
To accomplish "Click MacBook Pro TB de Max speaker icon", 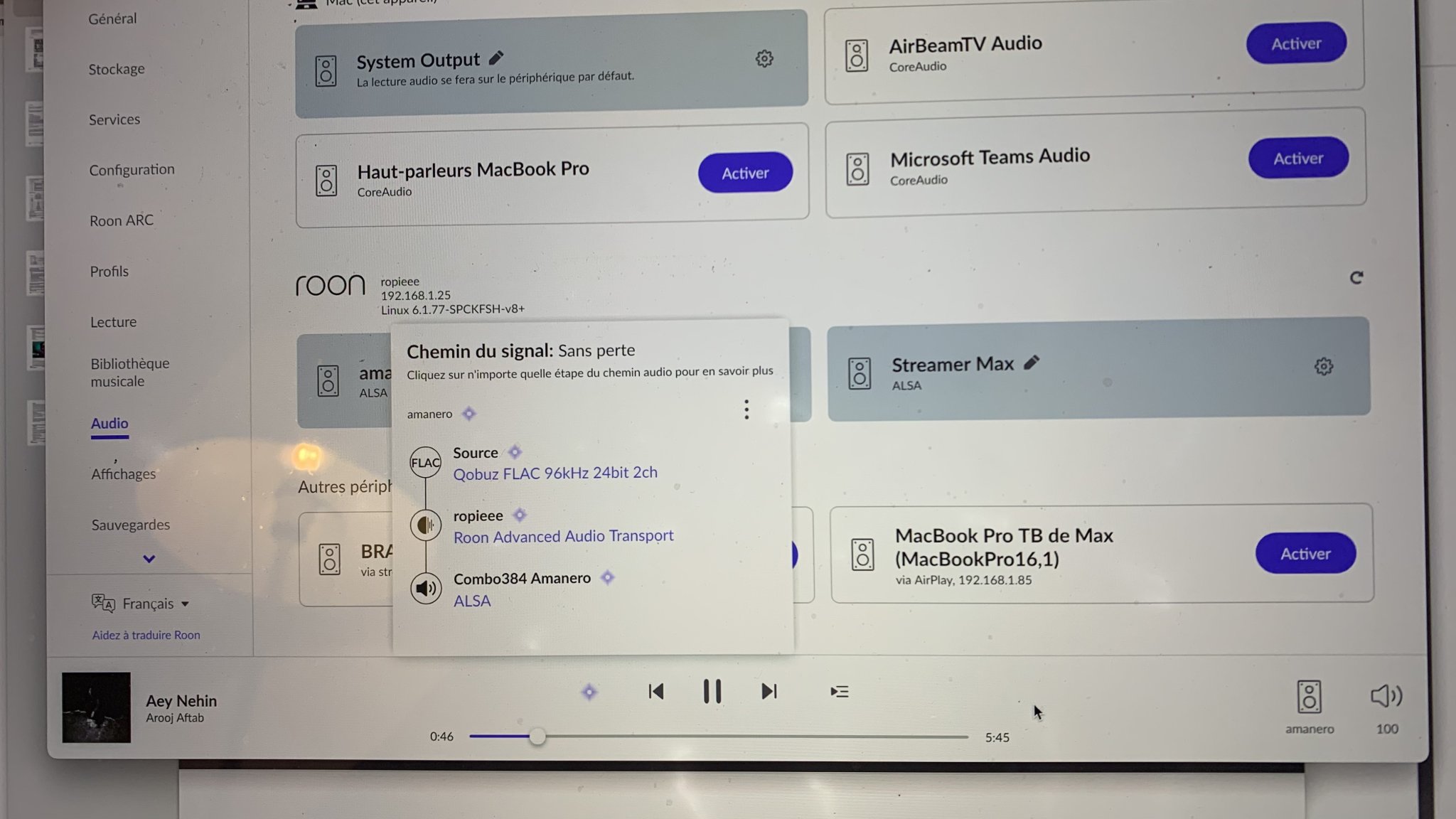I will (x=862, y=555).
